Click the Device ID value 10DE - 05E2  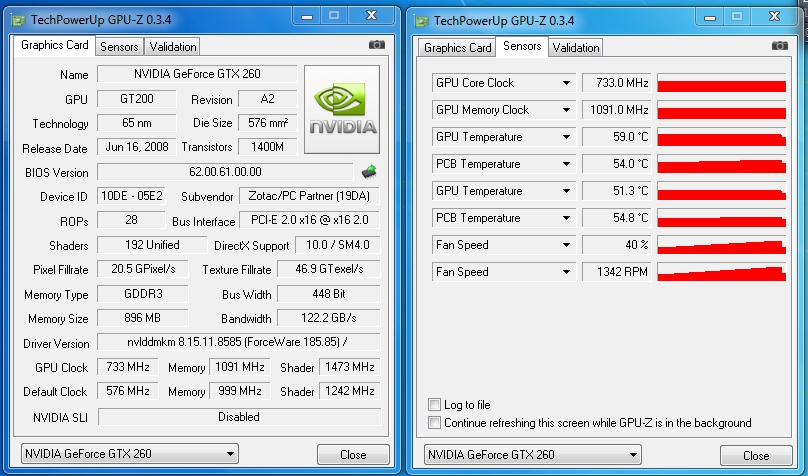pos(131,196)
